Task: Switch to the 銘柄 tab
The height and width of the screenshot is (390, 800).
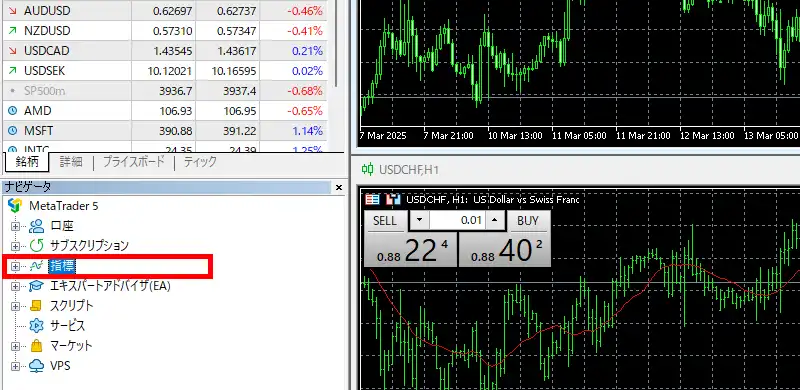Action: coord(27,162)
